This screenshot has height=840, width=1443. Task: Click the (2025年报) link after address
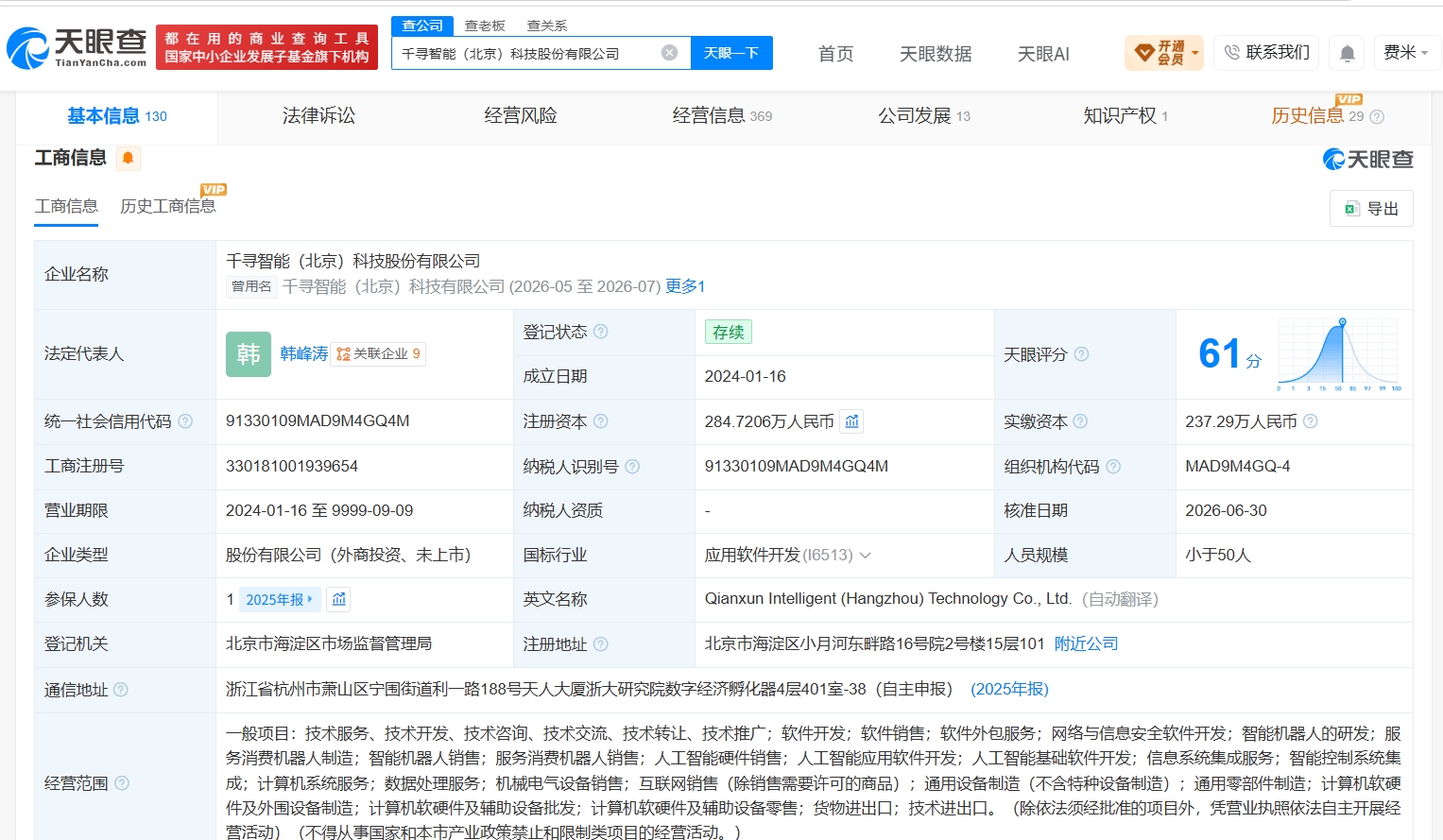pyautogui.click(x=1009, y=690)
